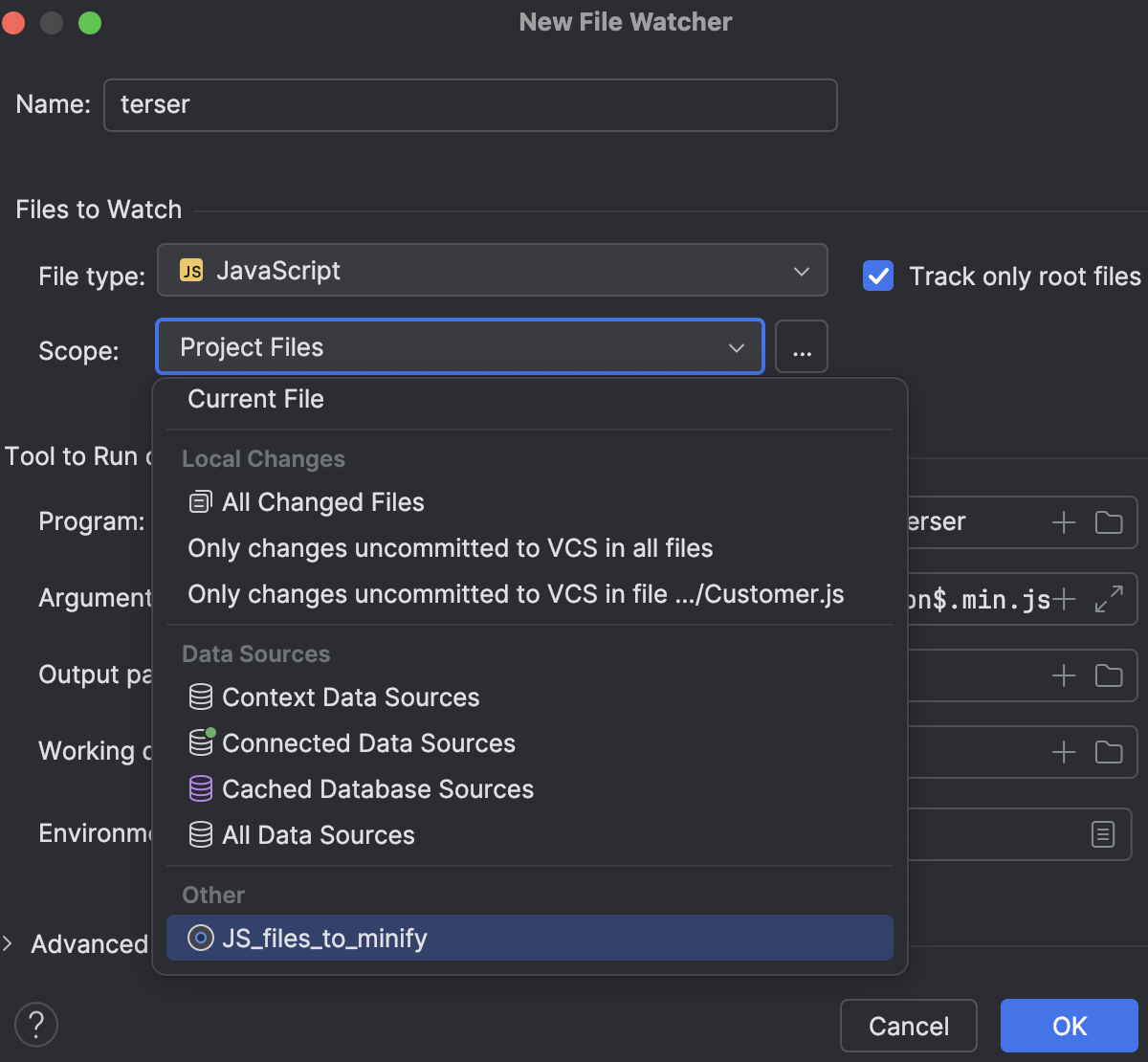Expand the Advanced Options section
This screenshot has width=1148, height=1062.
coord(10,943)
